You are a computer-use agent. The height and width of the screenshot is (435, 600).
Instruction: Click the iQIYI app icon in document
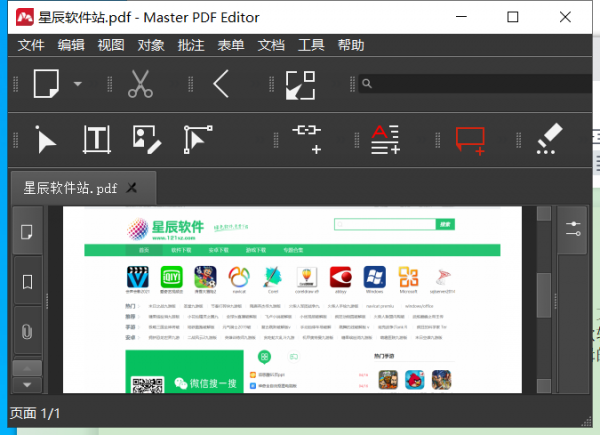(x=171, y=277)
